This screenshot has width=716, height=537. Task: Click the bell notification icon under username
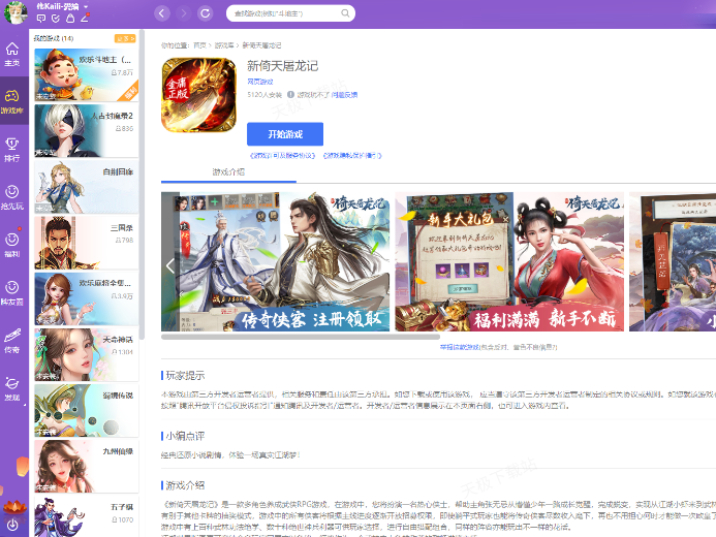tap(70, 18)
